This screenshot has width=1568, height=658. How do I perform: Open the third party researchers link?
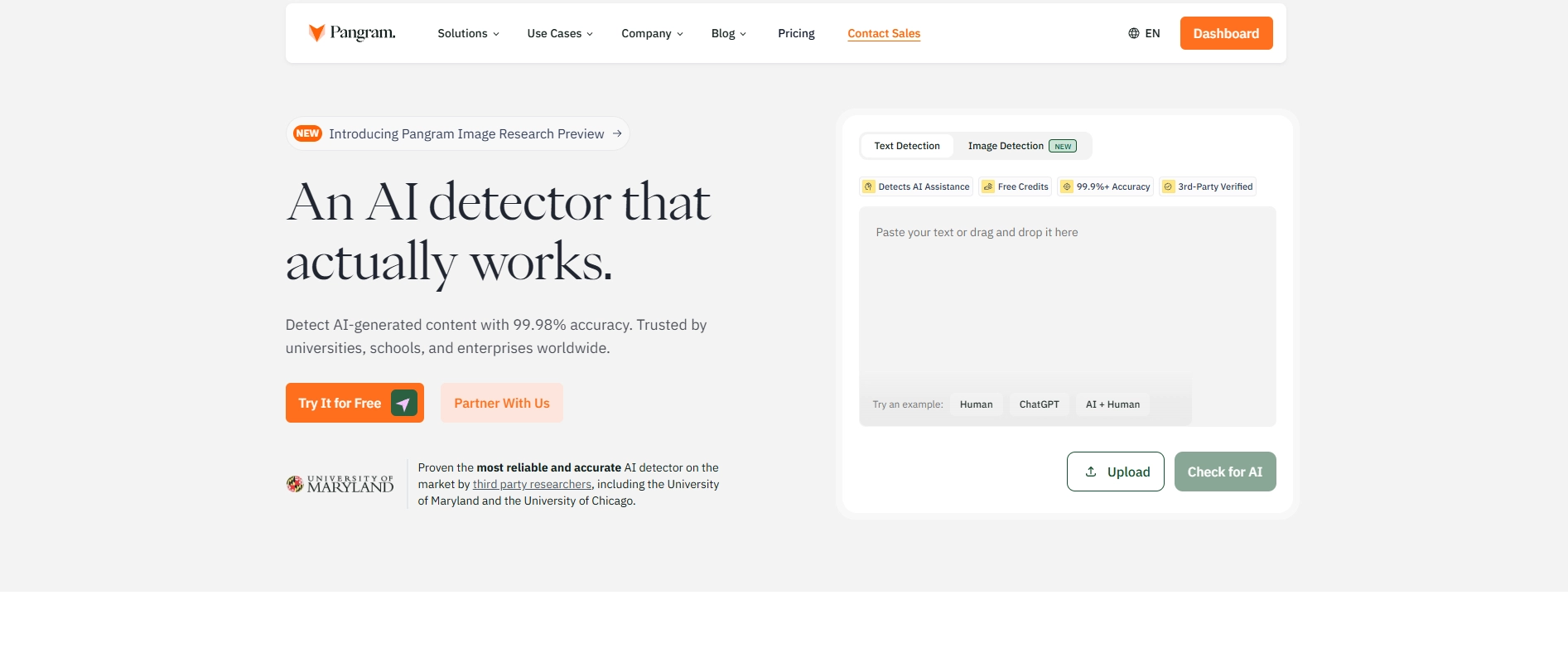point(532,484)
